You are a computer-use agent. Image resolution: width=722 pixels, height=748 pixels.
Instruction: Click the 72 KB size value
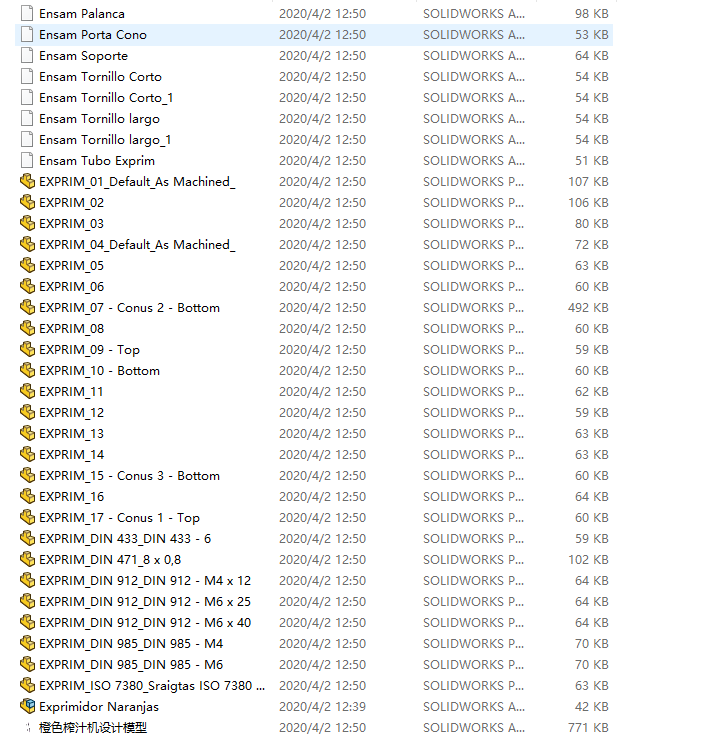(x=592, y=245)
